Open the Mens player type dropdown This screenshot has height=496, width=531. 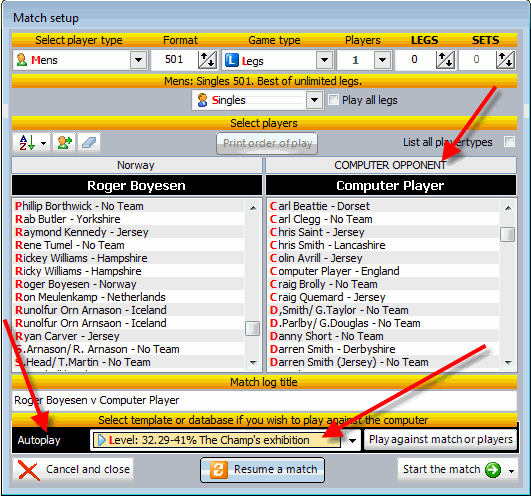pos(139,60)
